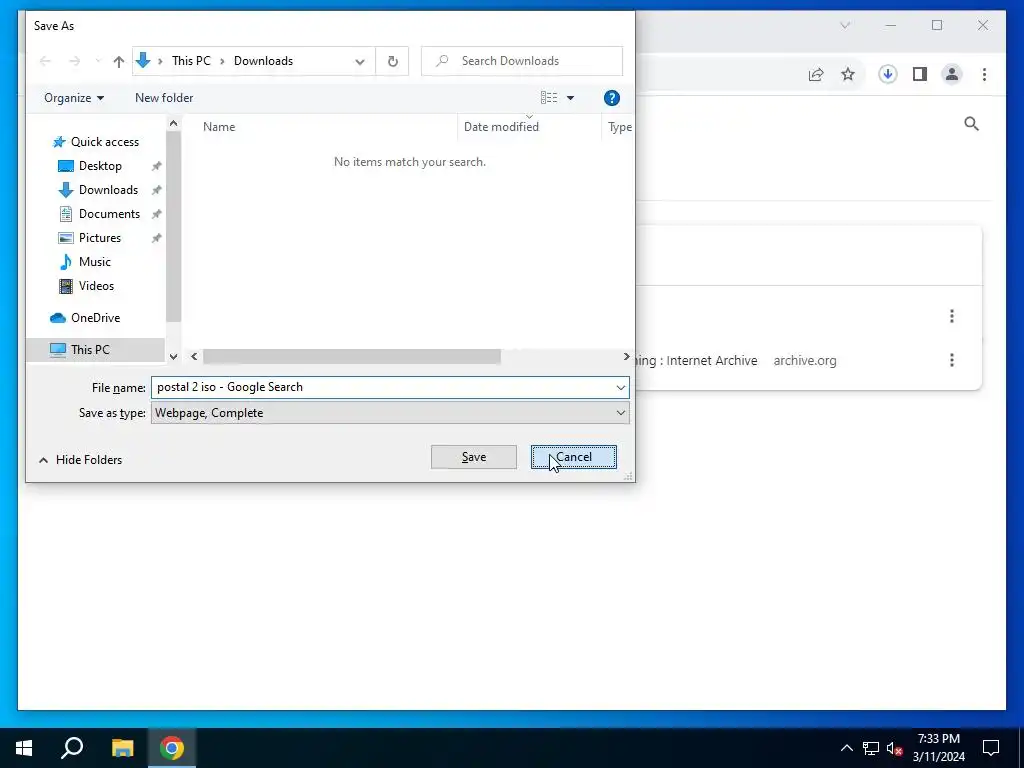Select OneDrive in the navigation pane
Viewport: 1024px width, 768px height.
(x=95, y=317)
